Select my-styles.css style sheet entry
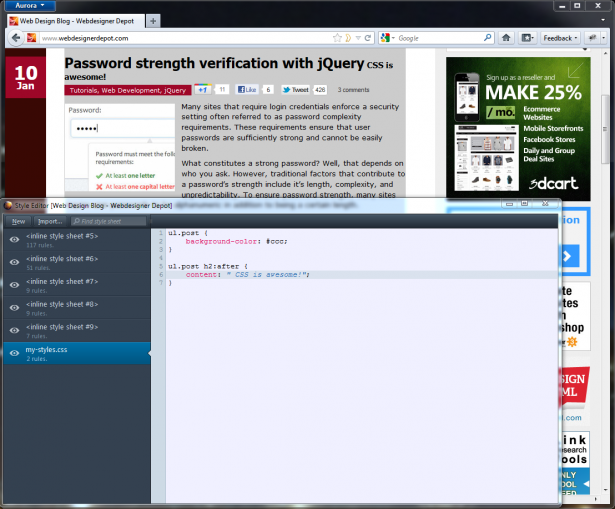 [77, 353]
